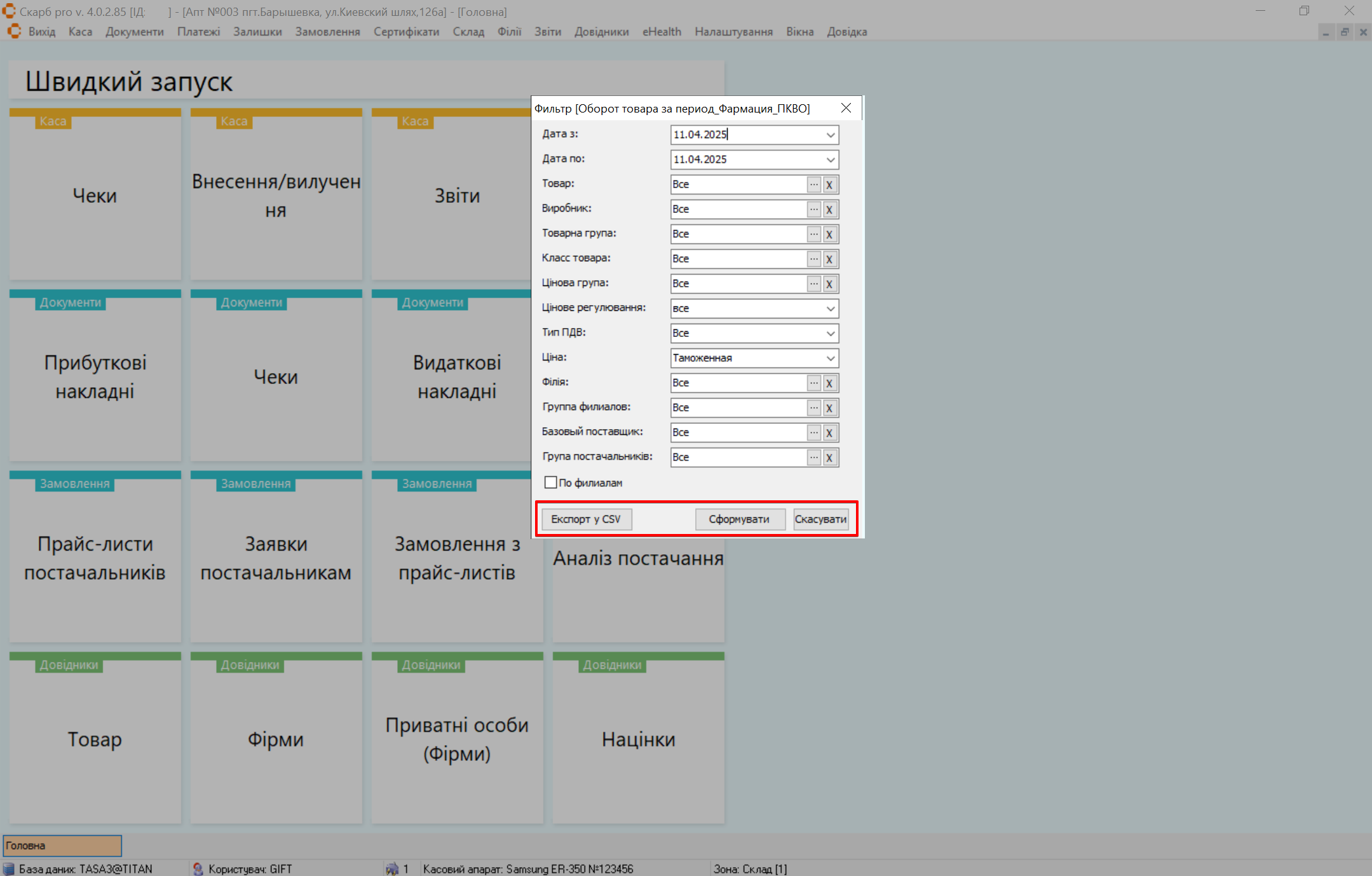The height and width of the screenshot is (876, 1372).
Task: Open the Звіти menu
Action: point(547,32)
